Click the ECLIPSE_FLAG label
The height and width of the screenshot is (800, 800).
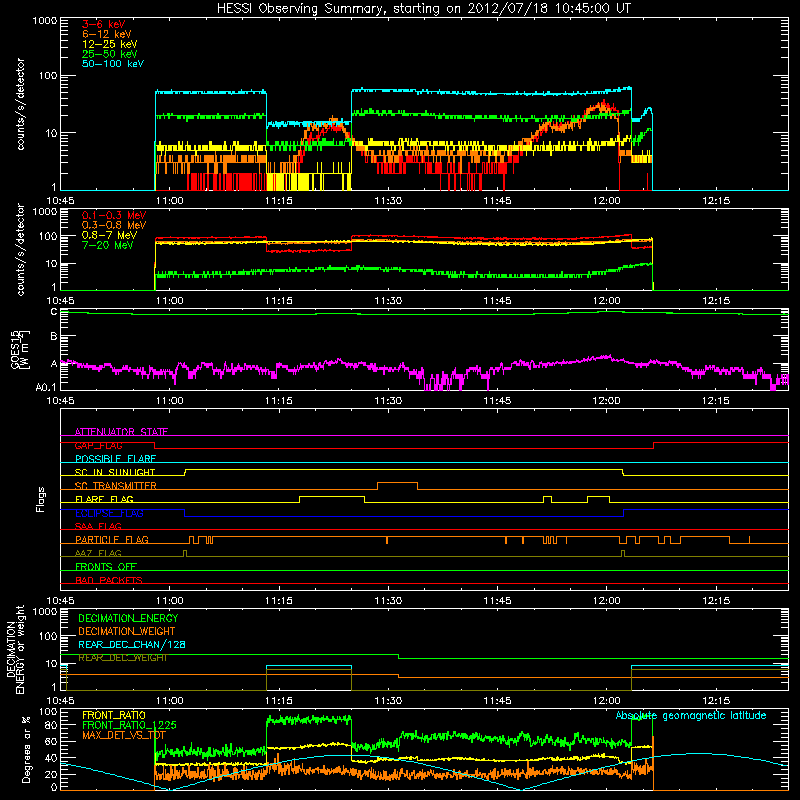(x=109, y=513)
